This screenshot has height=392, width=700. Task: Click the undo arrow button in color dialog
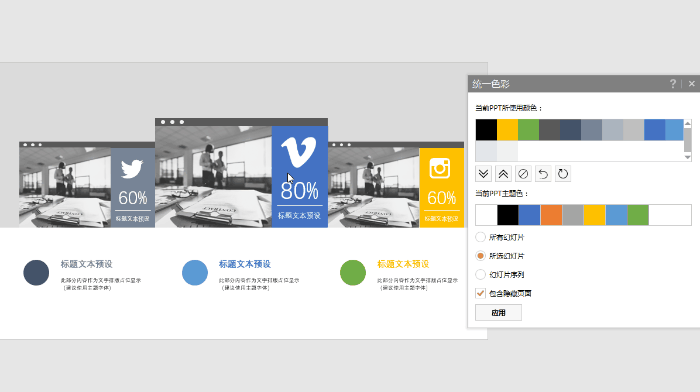[x=543, y=174]
